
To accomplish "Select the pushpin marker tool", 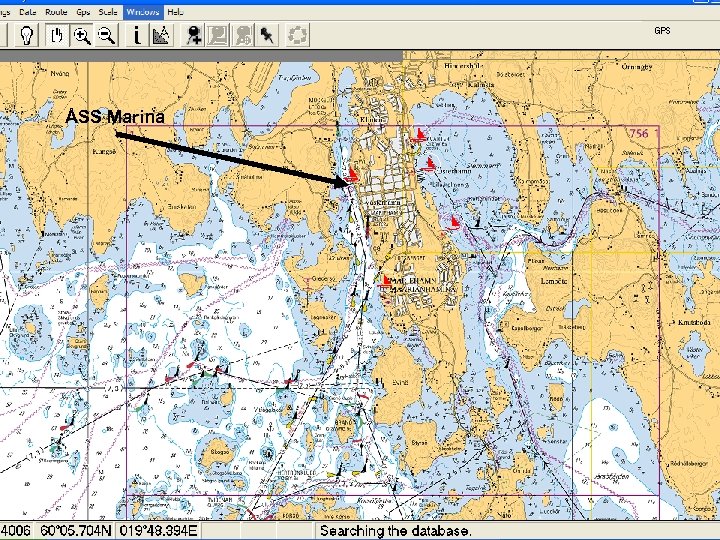I will click(x=267, y=35).
